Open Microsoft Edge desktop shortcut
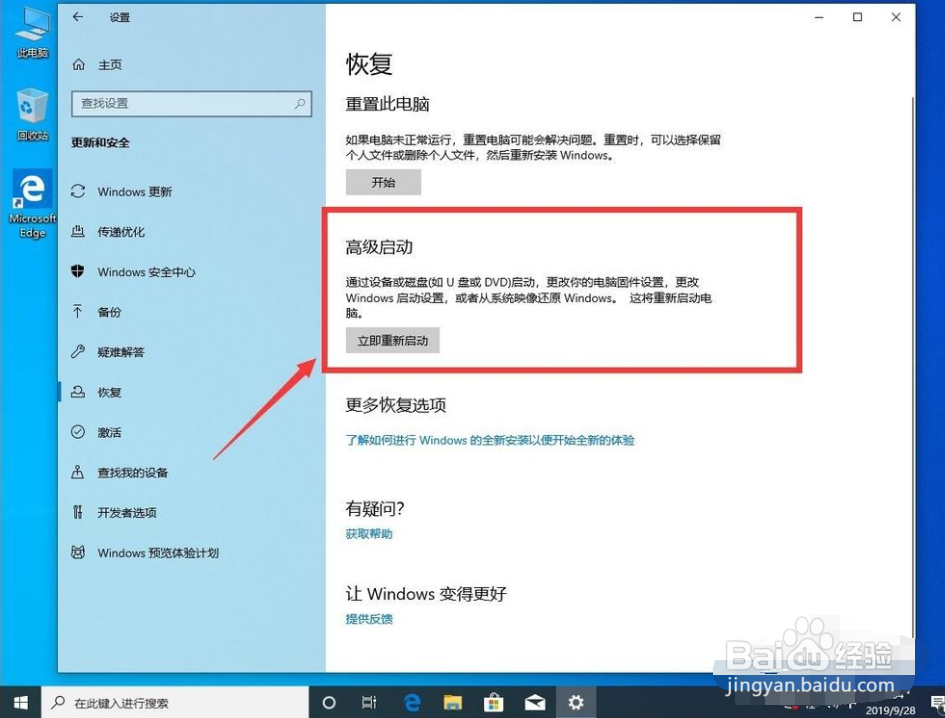This screenshot has height=718, width=945. tap(33, 204)
